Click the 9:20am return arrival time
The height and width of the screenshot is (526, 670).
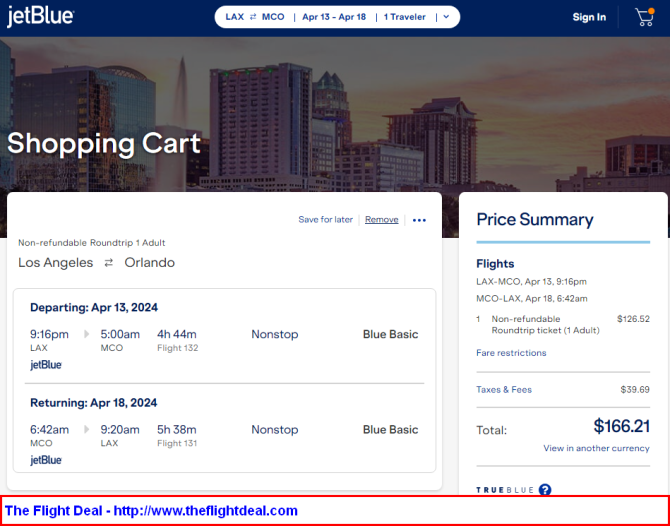click(120, 429)
